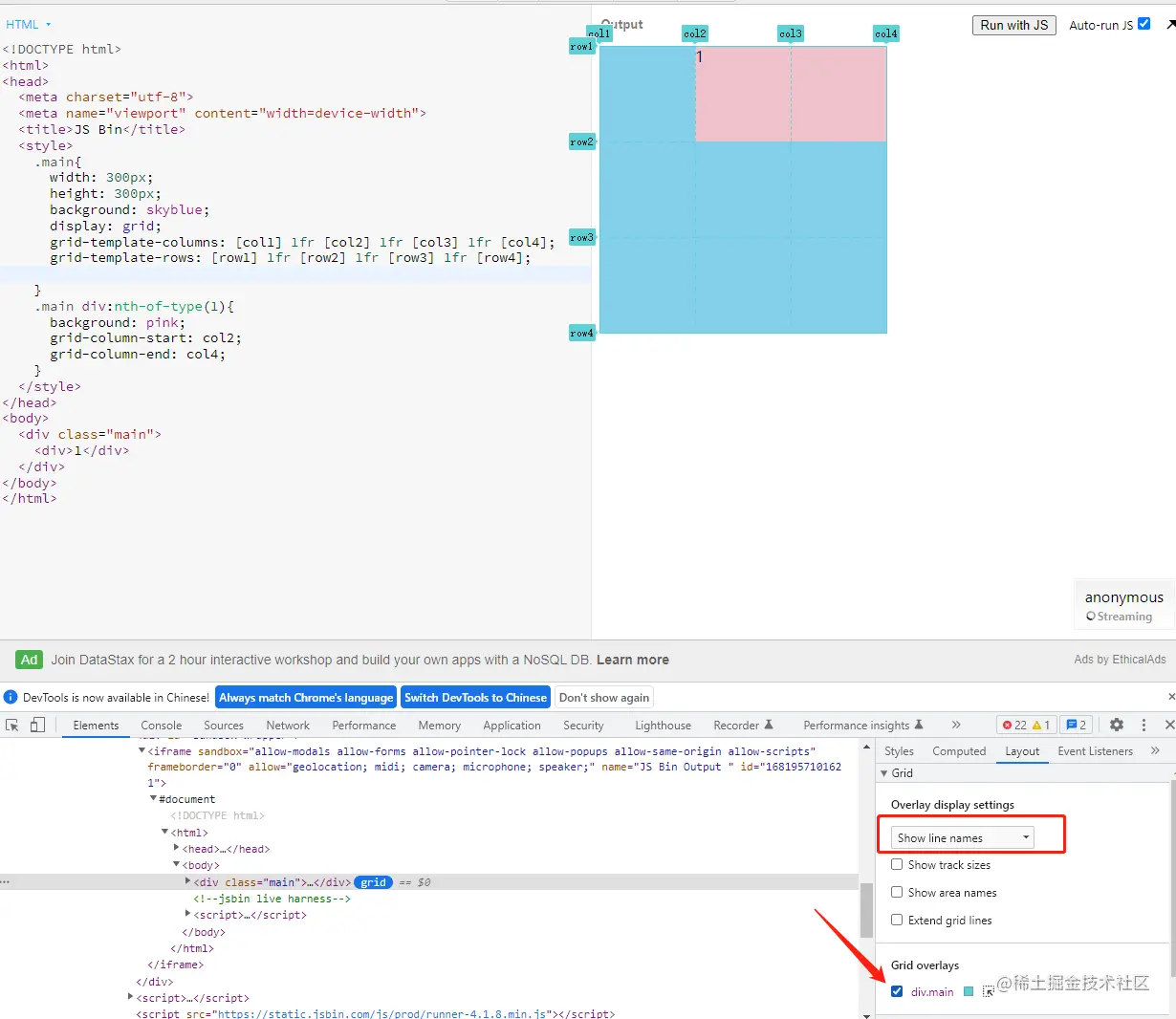This screenshot has height=1019, width=1176.
Task: Select the Layout sidebar tab
Action: point(1022,751)
